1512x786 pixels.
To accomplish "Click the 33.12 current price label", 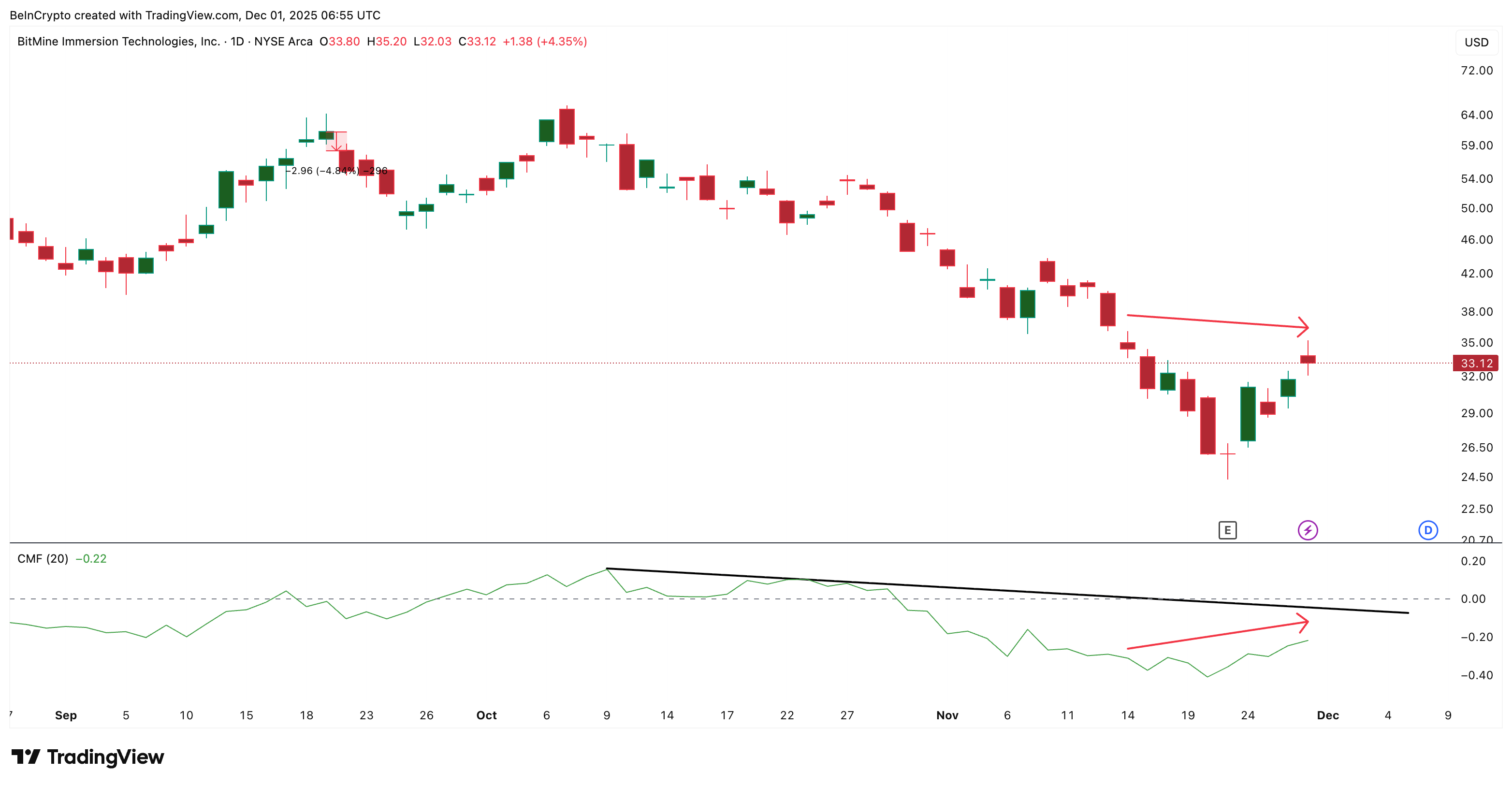I will coord(1476,364).
